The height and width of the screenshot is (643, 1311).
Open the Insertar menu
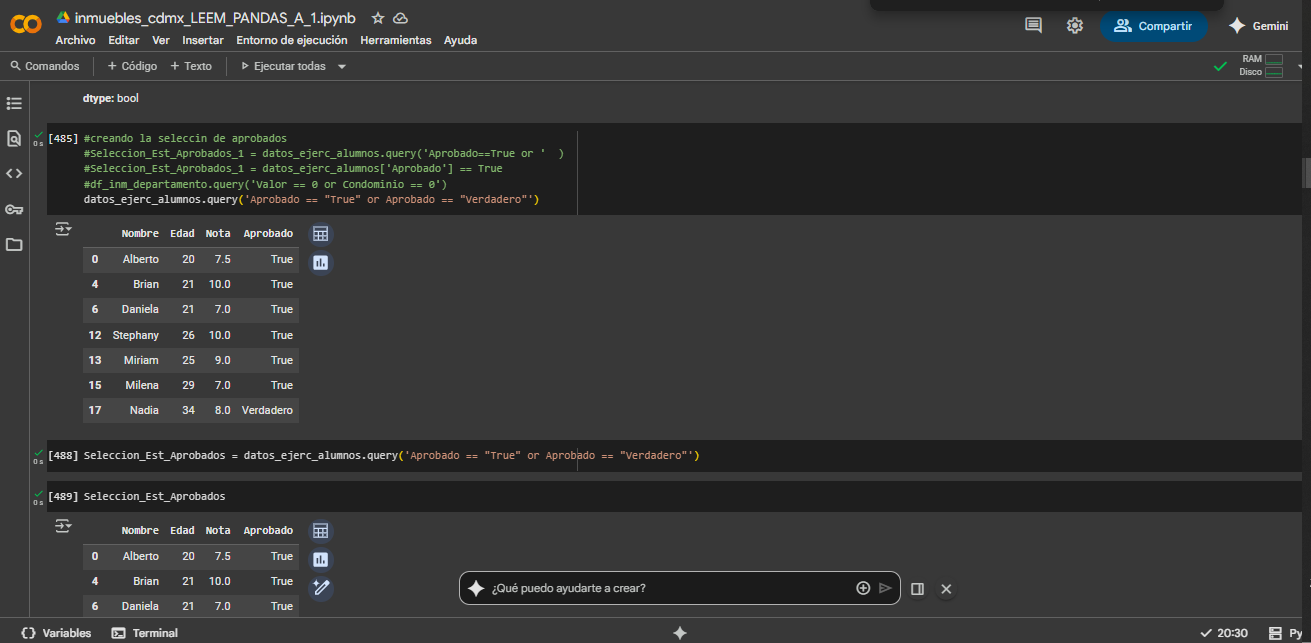203,40
